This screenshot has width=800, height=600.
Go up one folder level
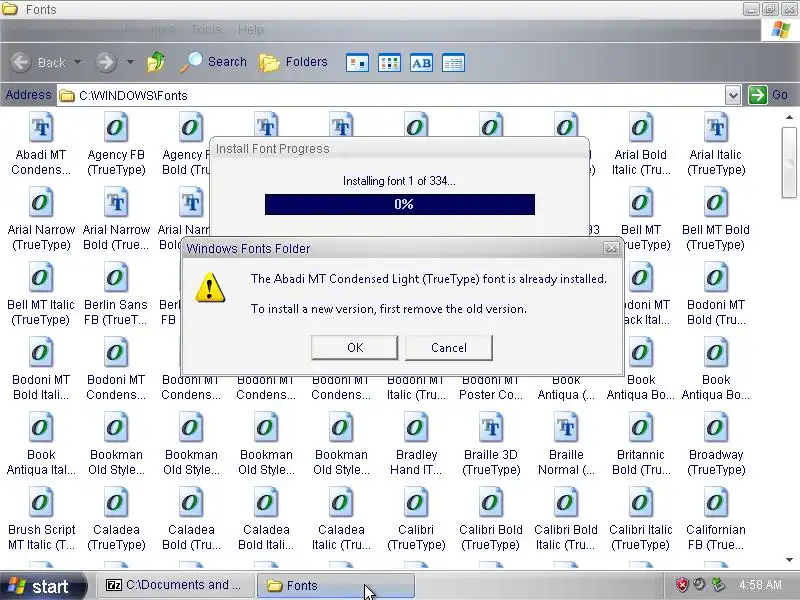click(x=157, y=62)
